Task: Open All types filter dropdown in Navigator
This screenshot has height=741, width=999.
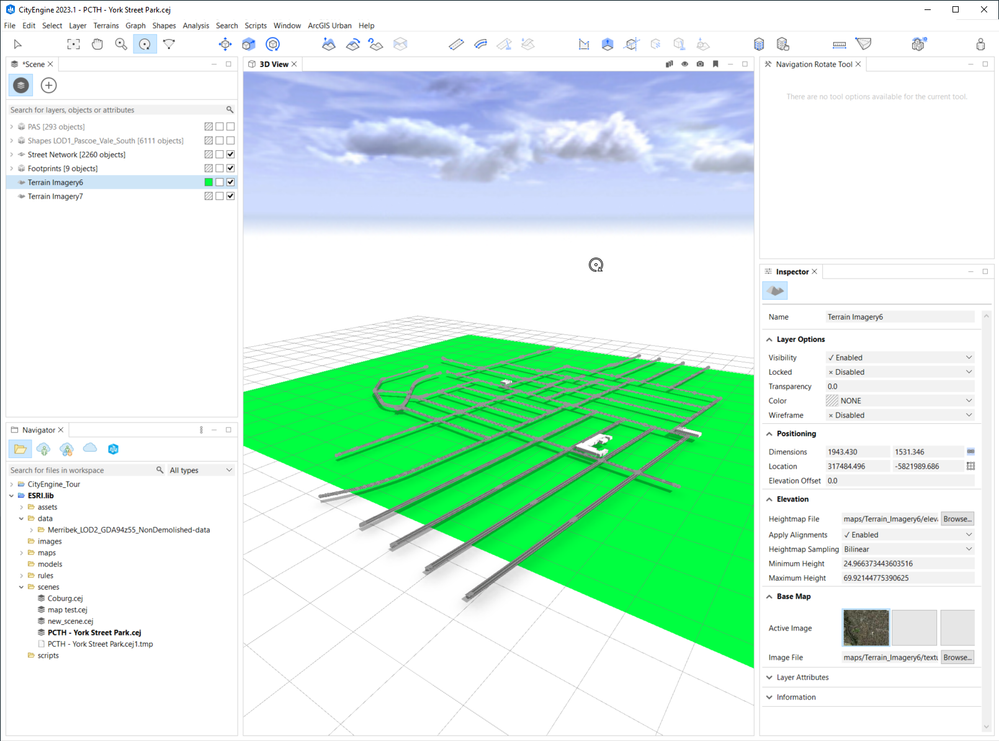Action: pos(201,470)
